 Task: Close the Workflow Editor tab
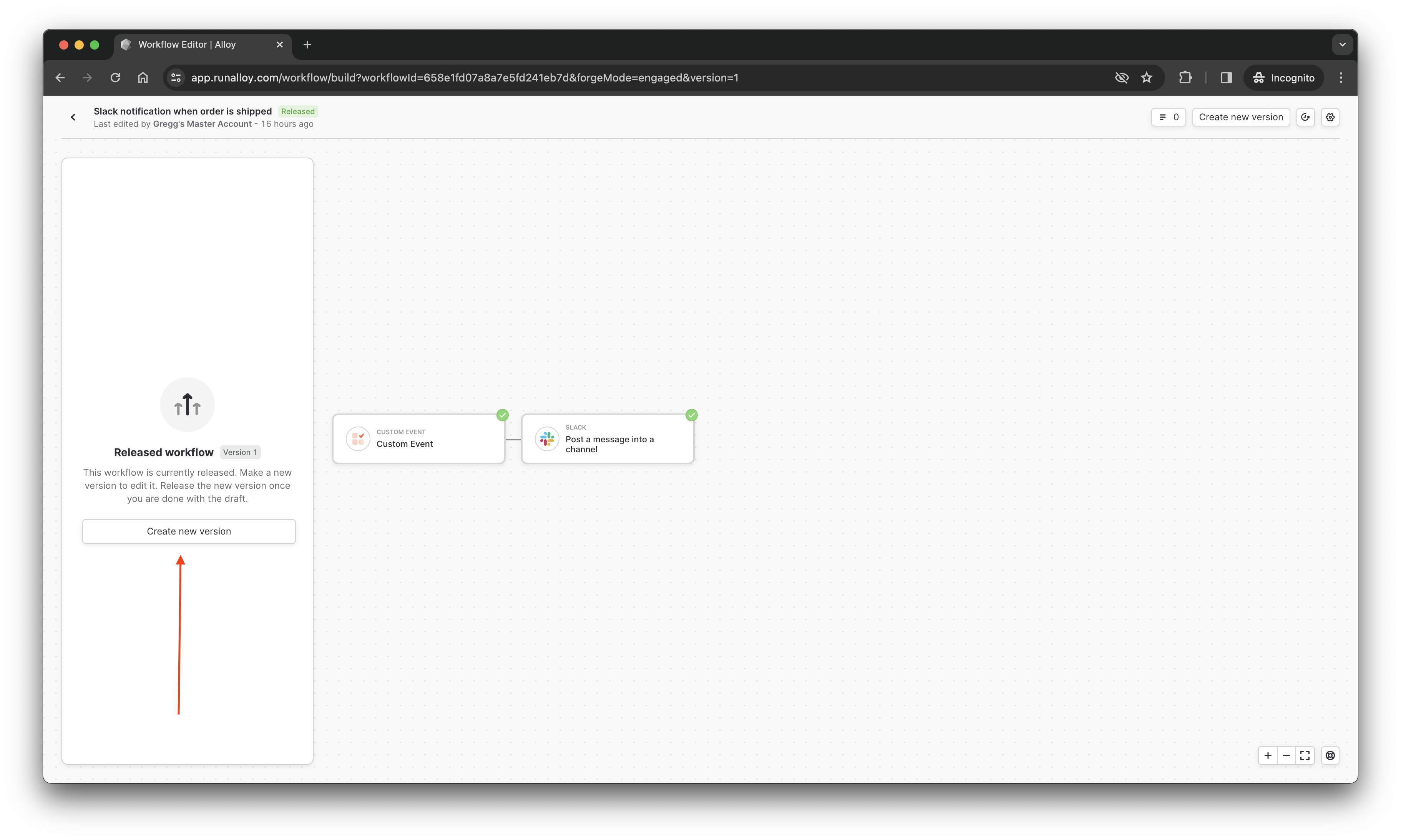coord(280,45)
